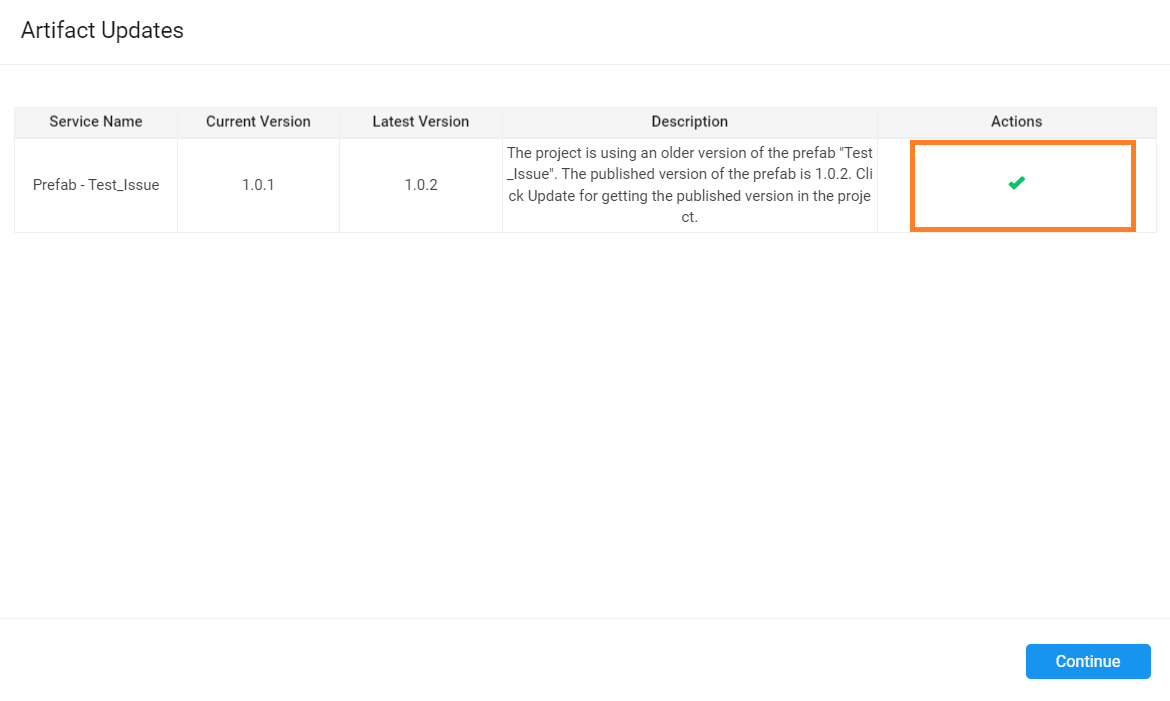1170x701 pixels.
Task: Click the Actions column header
Action: click(1016, 122)
